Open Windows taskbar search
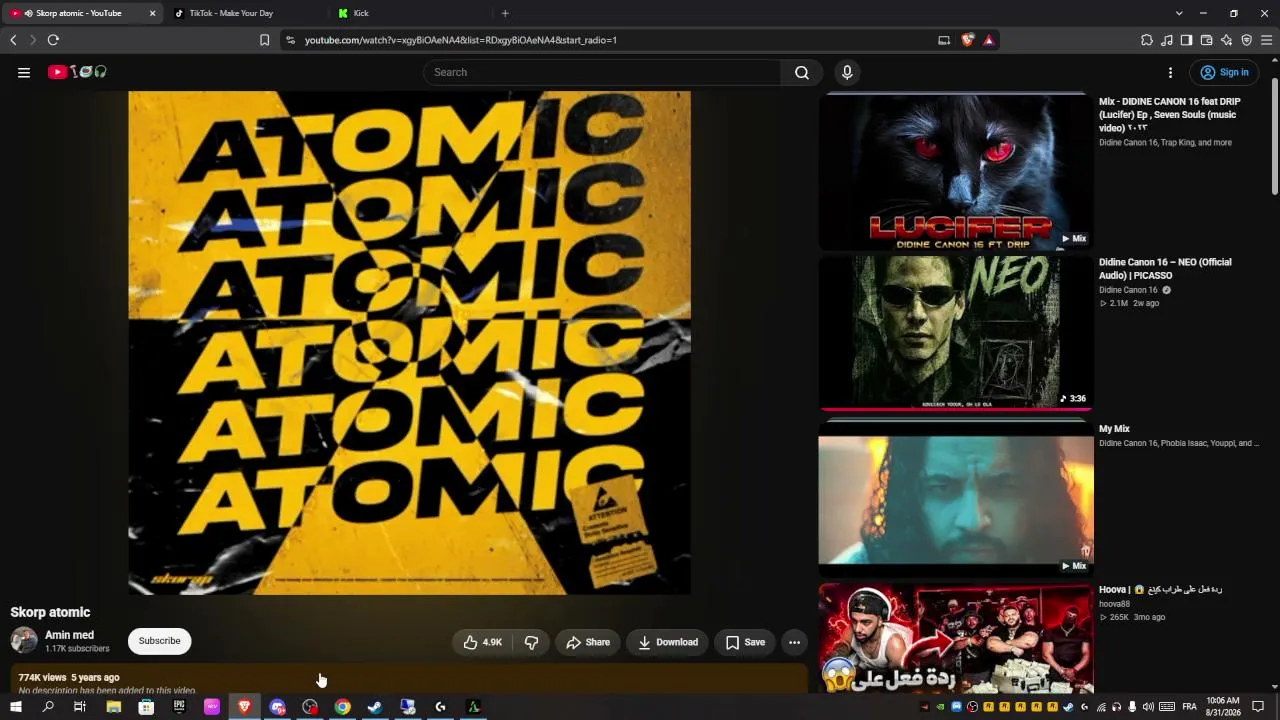1280x720 pixels. 48,707
